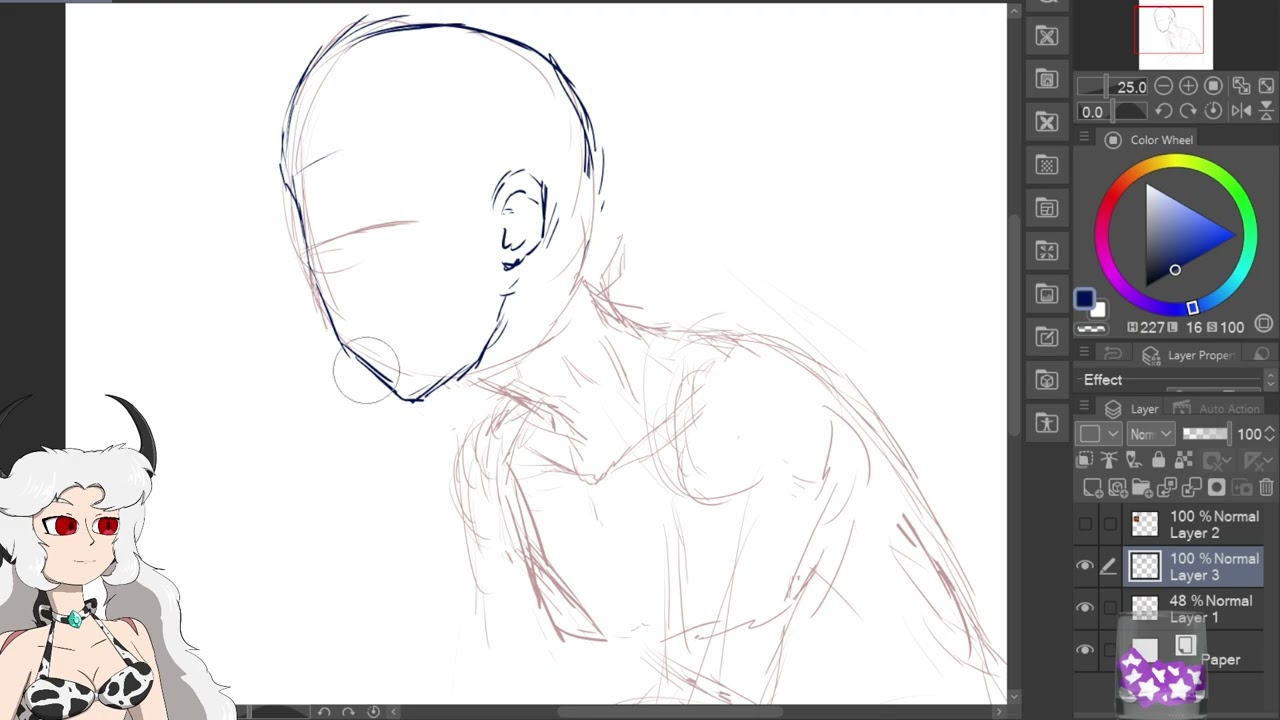Hide Layer 3 eye icon
Viewport: 1280px width, 720px height.
(x=1085, y=566)
